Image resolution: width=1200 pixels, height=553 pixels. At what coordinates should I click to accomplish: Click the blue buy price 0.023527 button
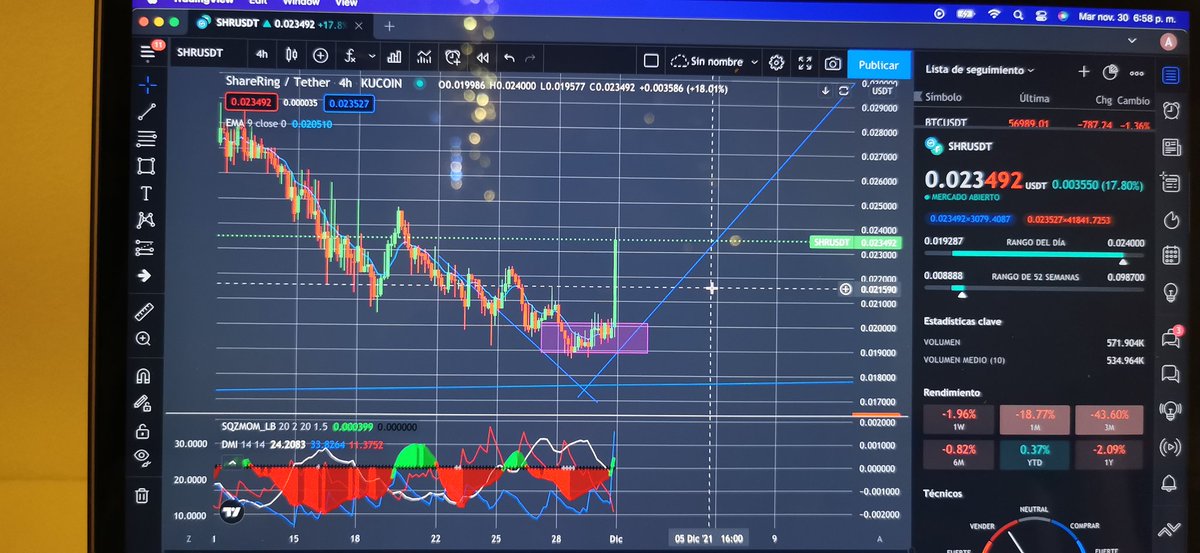tap(349, 103)
